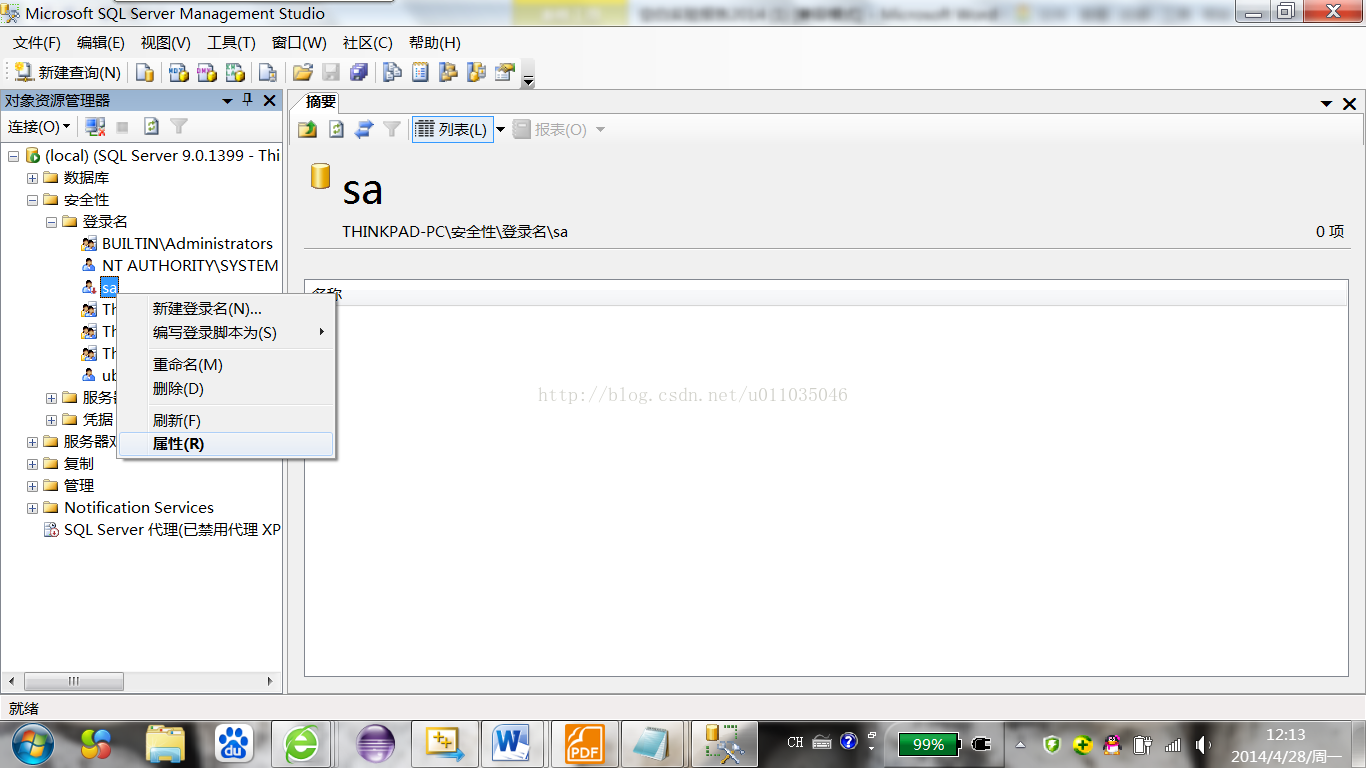Open the 连接(O) dropdown in Object Explorer
The width and height of the screenshot is (1366, 768).
pos(39,127)
